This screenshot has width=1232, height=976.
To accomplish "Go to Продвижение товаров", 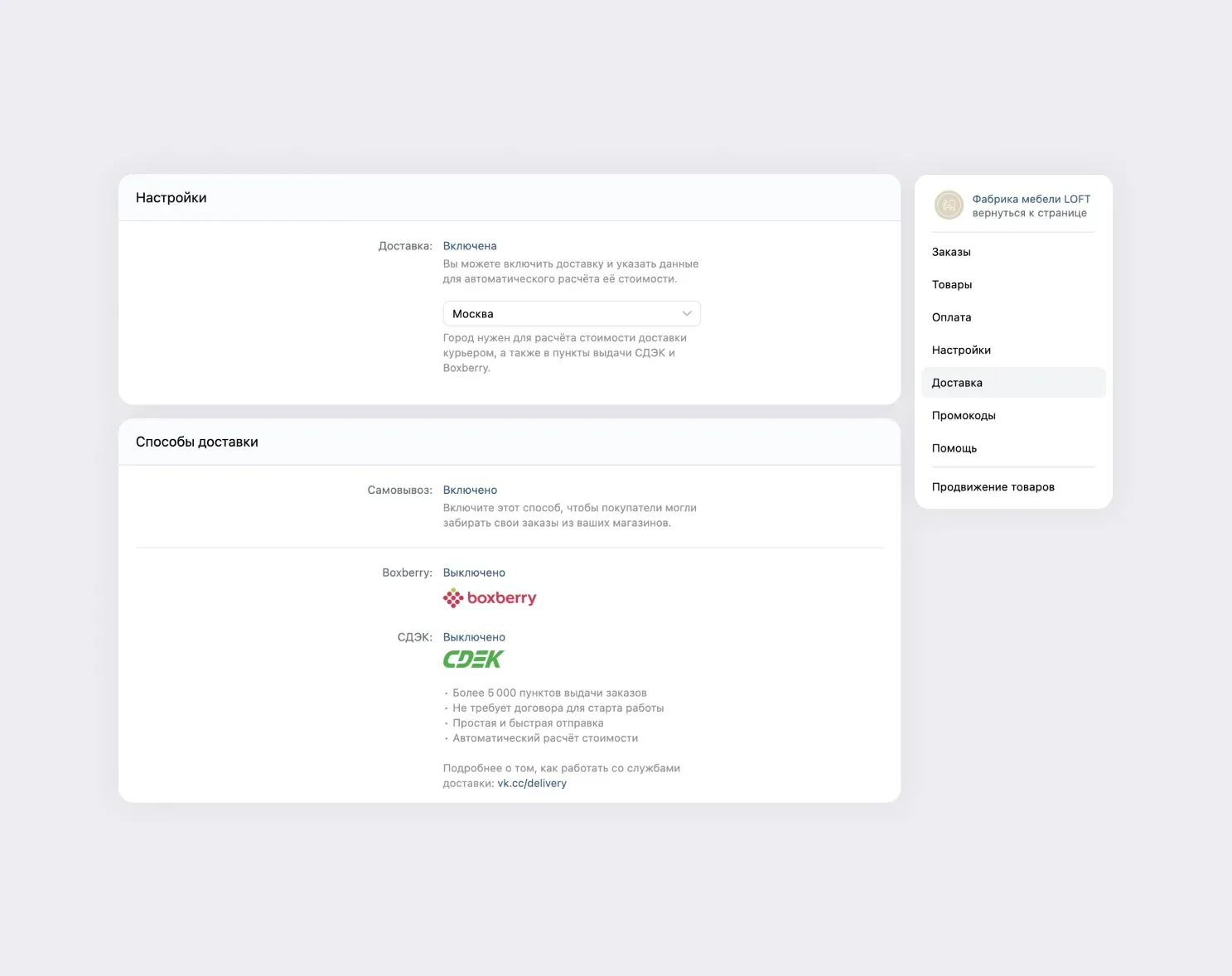I will [x=993, y=487].
